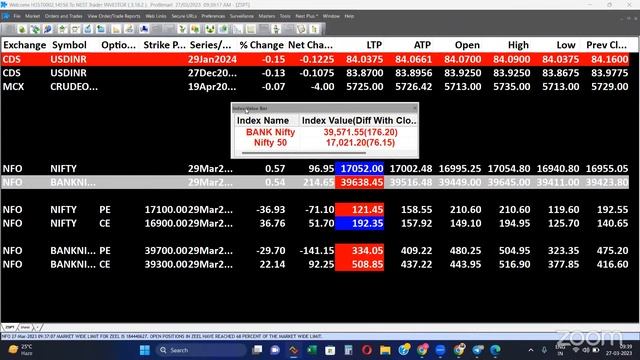Sort by the Exchange column header

(24, 45)
